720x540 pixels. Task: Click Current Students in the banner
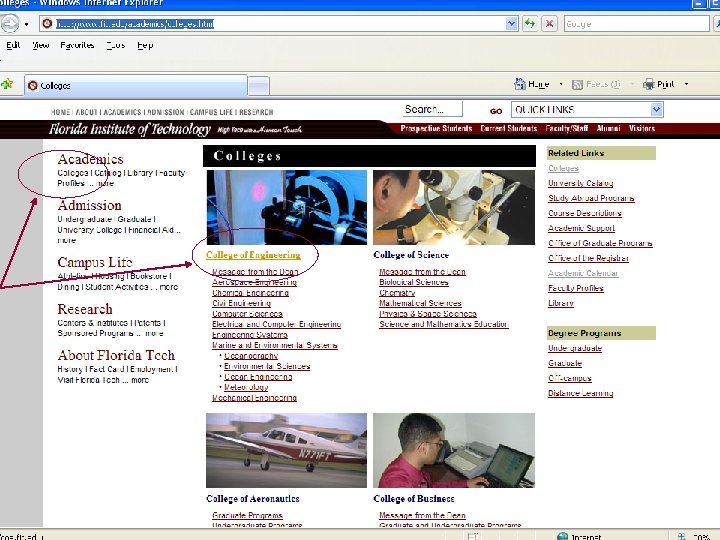coord(509,129)
